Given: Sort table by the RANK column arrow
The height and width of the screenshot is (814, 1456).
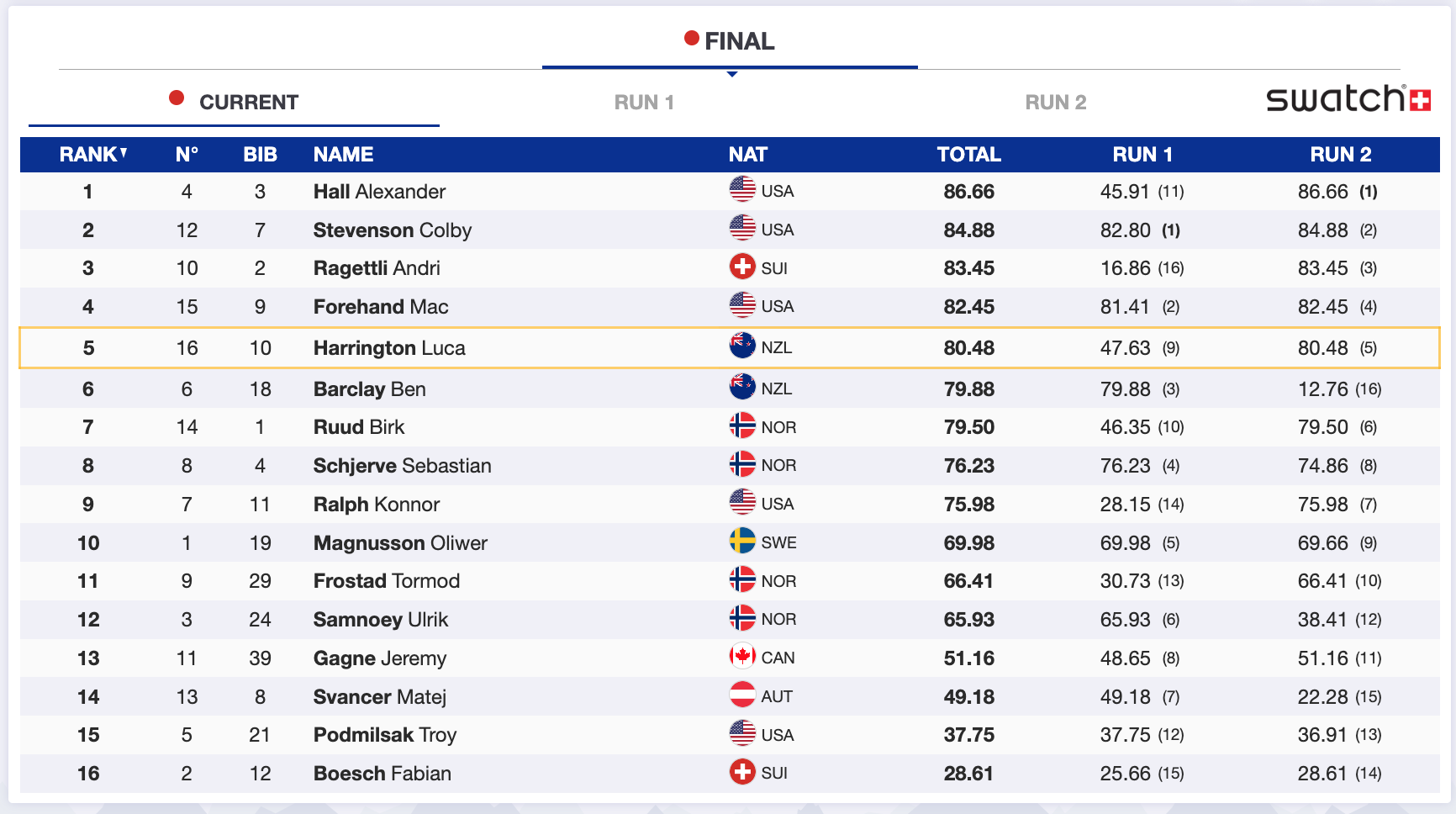Looking at the screenshot, I should (124, 152).
